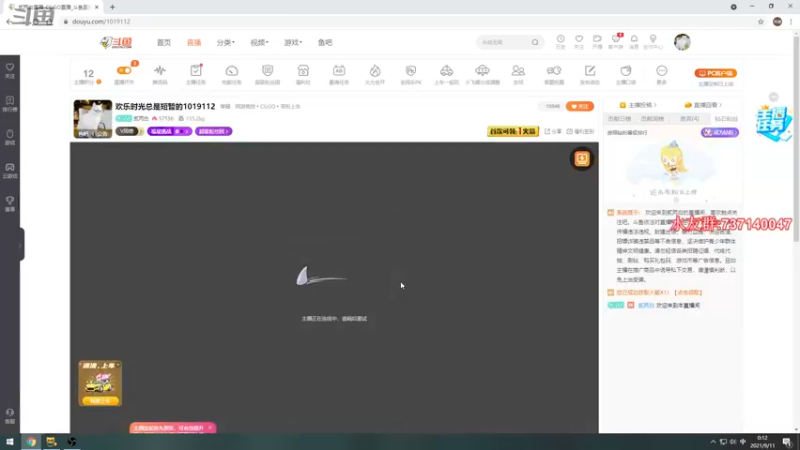Open 云游戏 gamepad in left sidebar
Image resolution: width=800 pixels, height=450 pixels.
(x=10, y=170)
